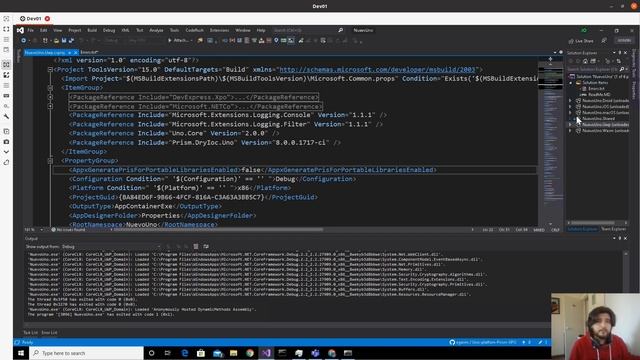Open the Edit menu
The height and width of the screenshot is (360, 640).
[43, 30]
